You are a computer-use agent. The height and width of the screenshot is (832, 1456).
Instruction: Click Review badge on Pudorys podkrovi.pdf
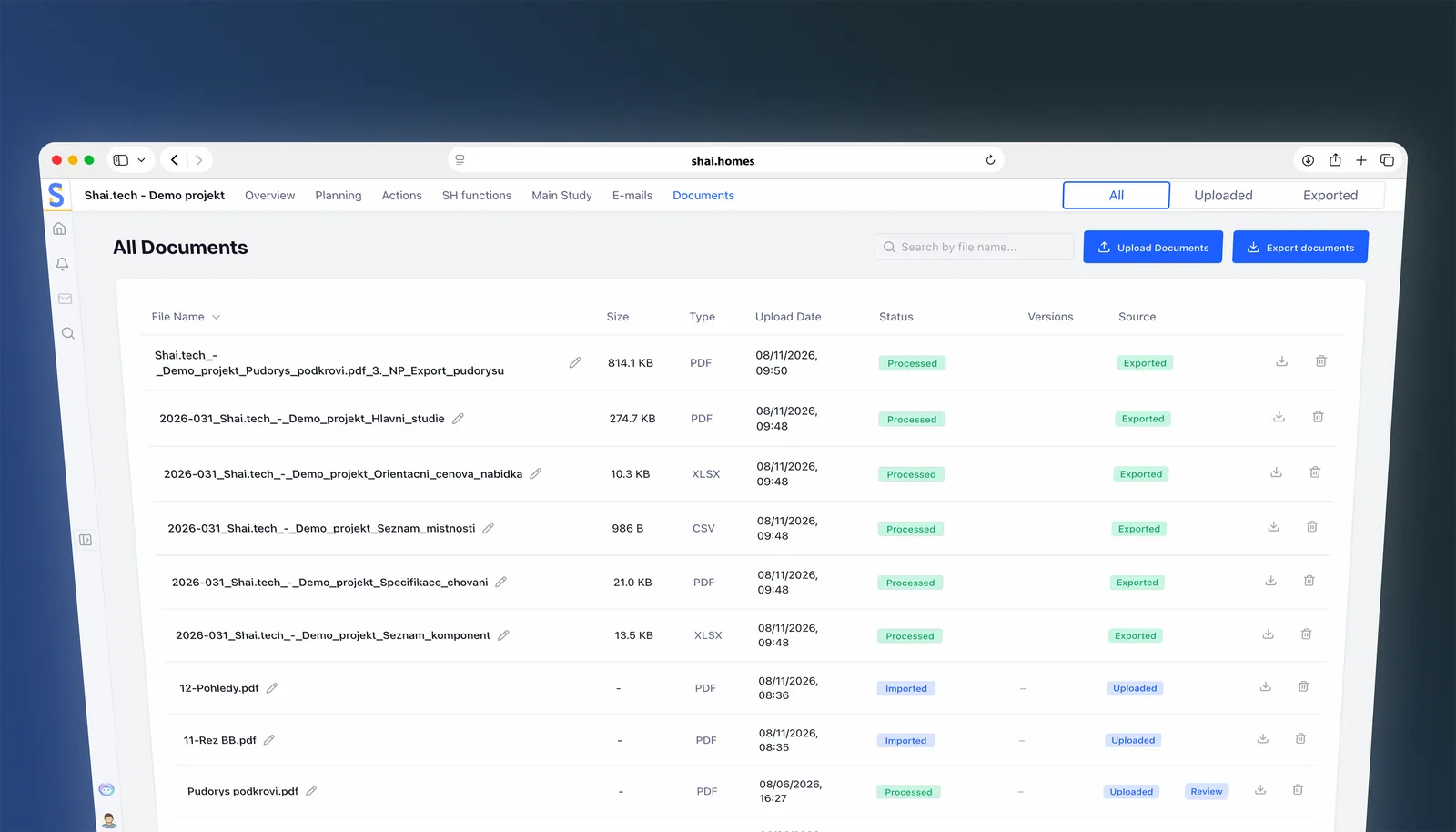click(x=1207, y=791)
